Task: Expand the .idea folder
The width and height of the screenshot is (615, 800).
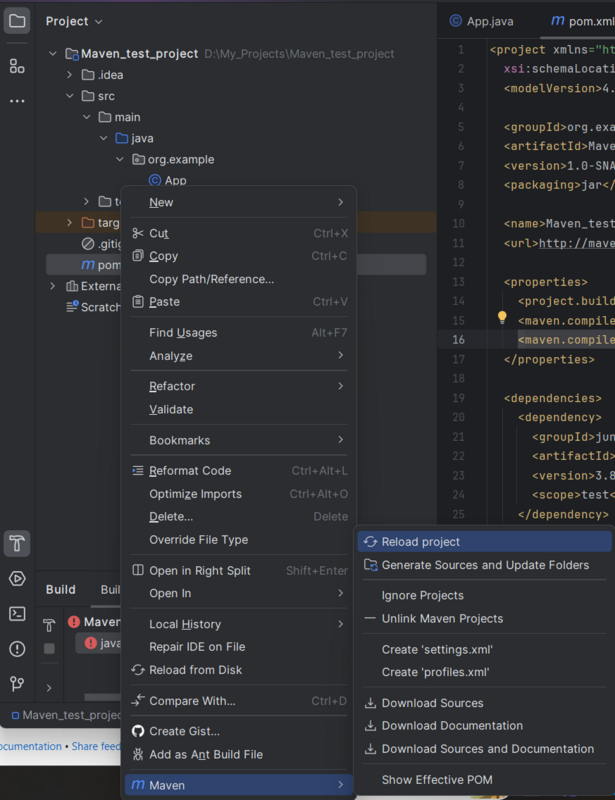Action: coord(69,75)
